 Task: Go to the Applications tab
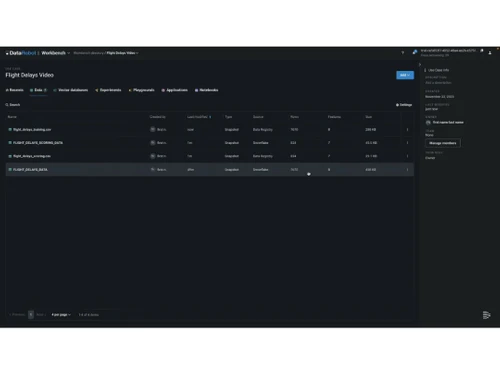click(175, 90)
